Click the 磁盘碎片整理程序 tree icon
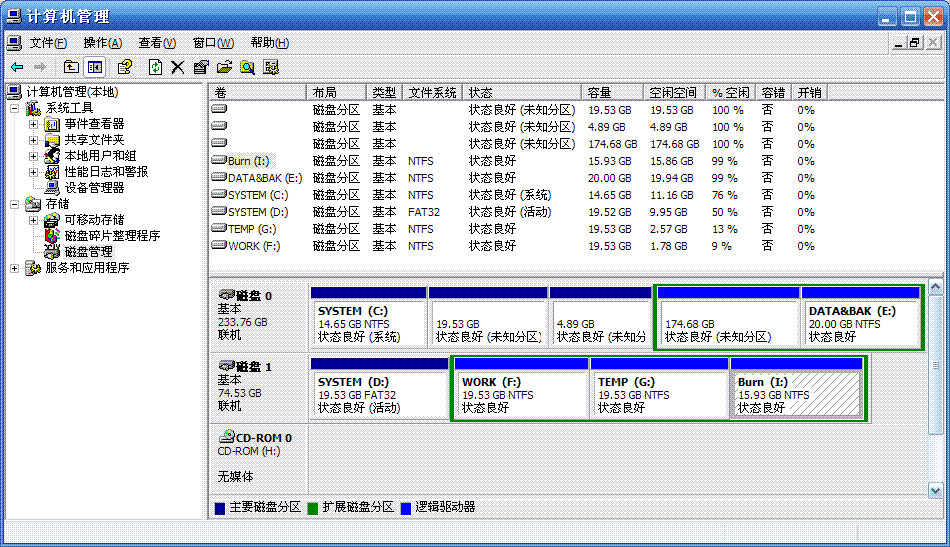Screen dimensions: 950x547 pyautogui.click(x=53, y=236)
